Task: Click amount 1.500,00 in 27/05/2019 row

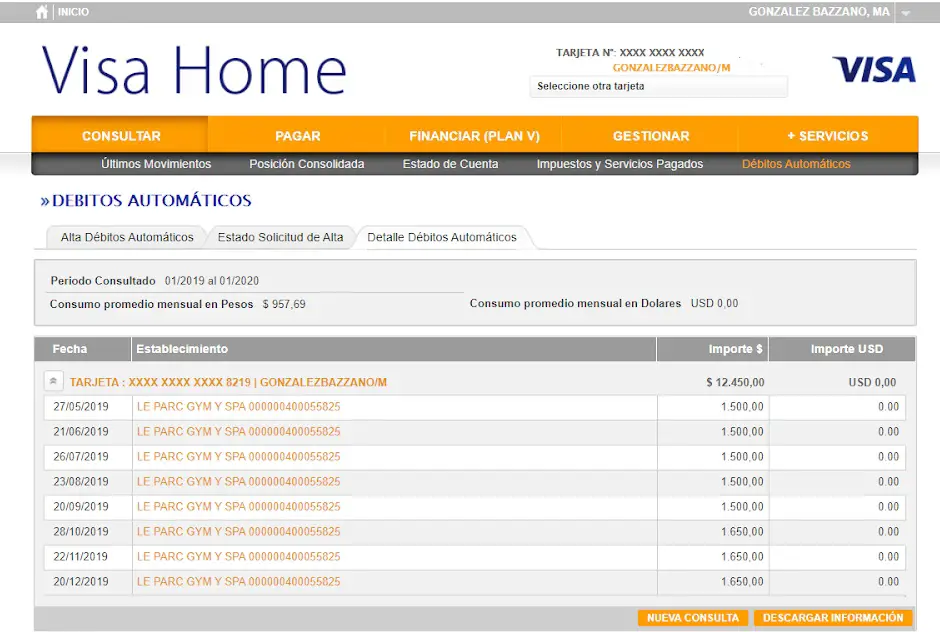Action: click(x=742, y=407)
